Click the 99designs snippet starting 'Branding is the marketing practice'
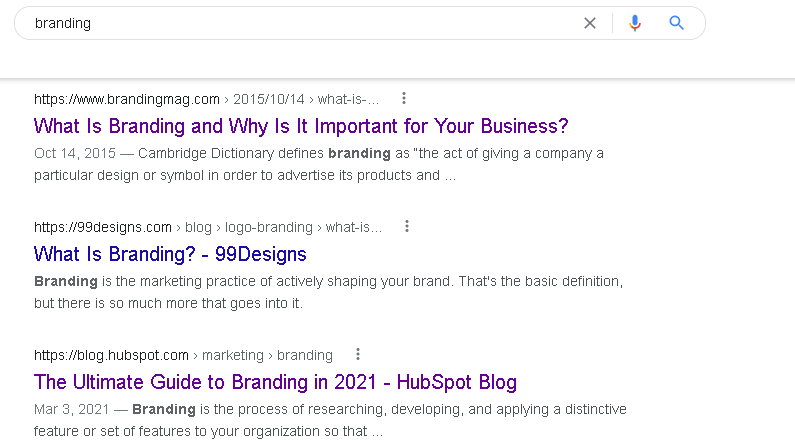Viewport: 795px width, 446px height. coord(329,292)
